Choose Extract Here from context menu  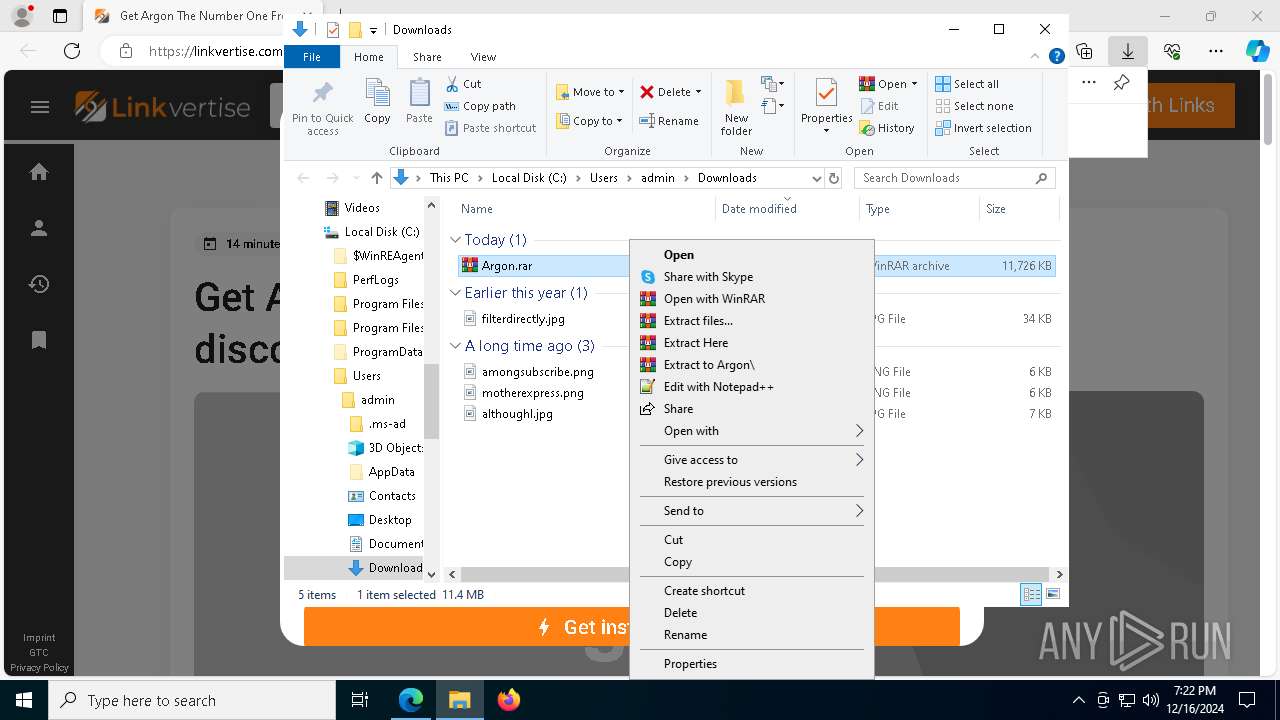751,343
